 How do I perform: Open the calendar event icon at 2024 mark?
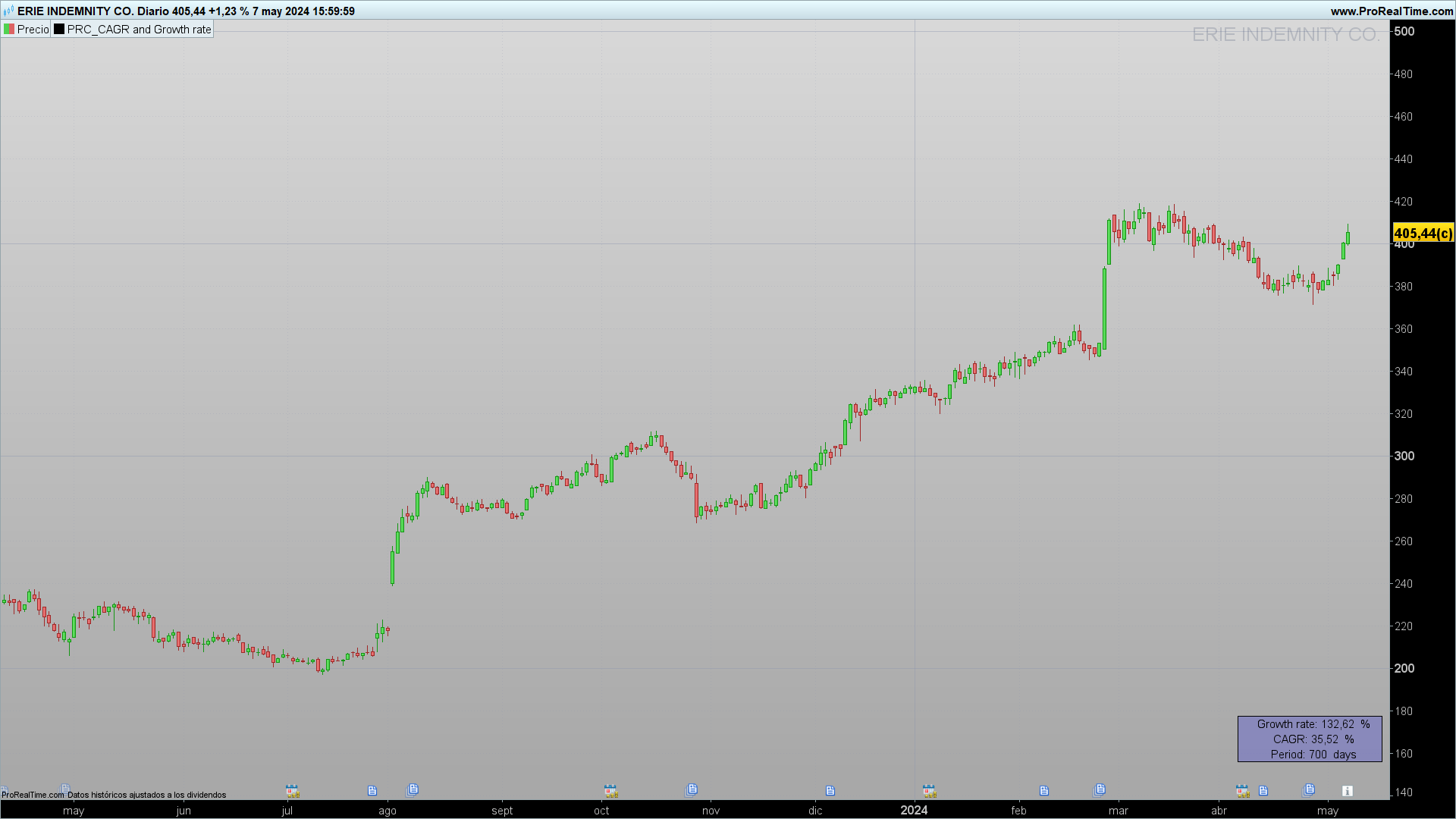(x=929, y=791)
